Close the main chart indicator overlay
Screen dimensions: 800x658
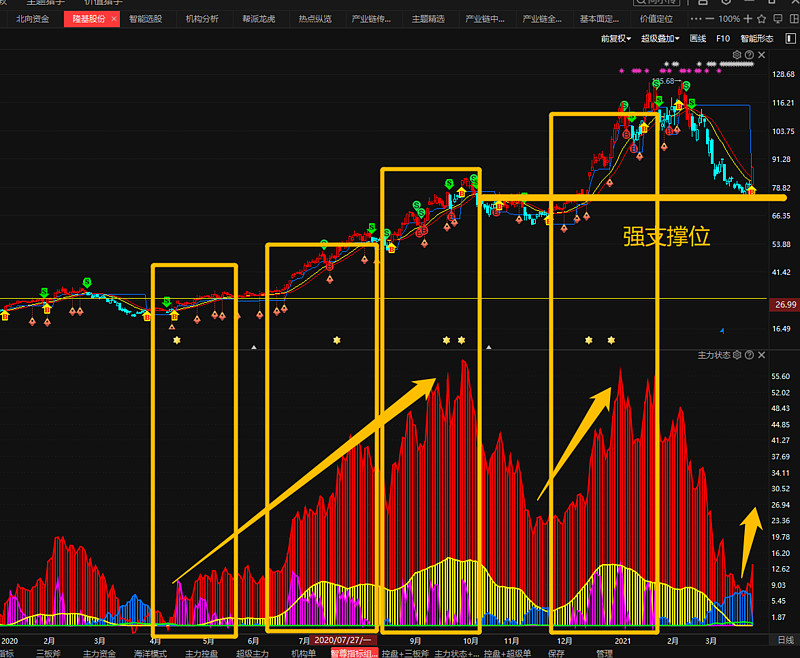coord(762,55)
